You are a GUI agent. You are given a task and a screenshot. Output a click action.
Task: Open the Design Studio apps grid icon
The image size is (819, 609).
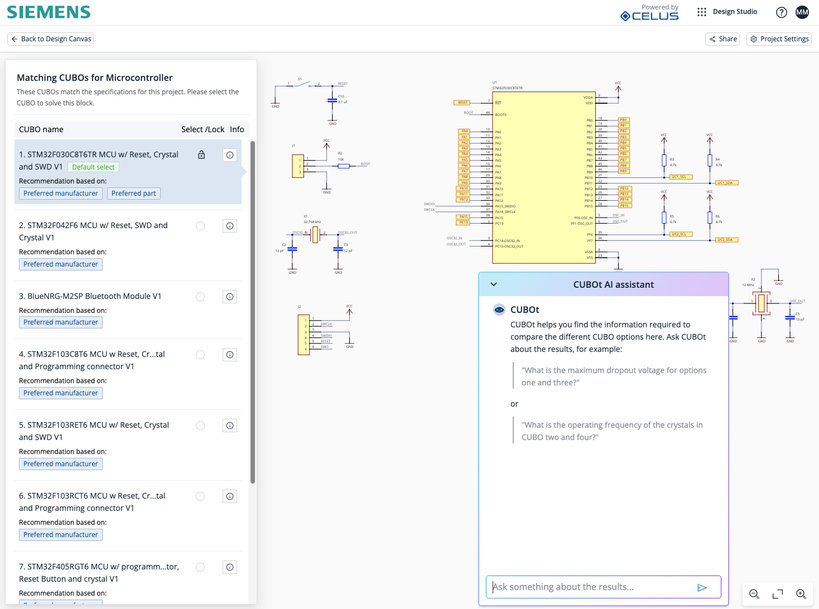click(x=701, y=12)
